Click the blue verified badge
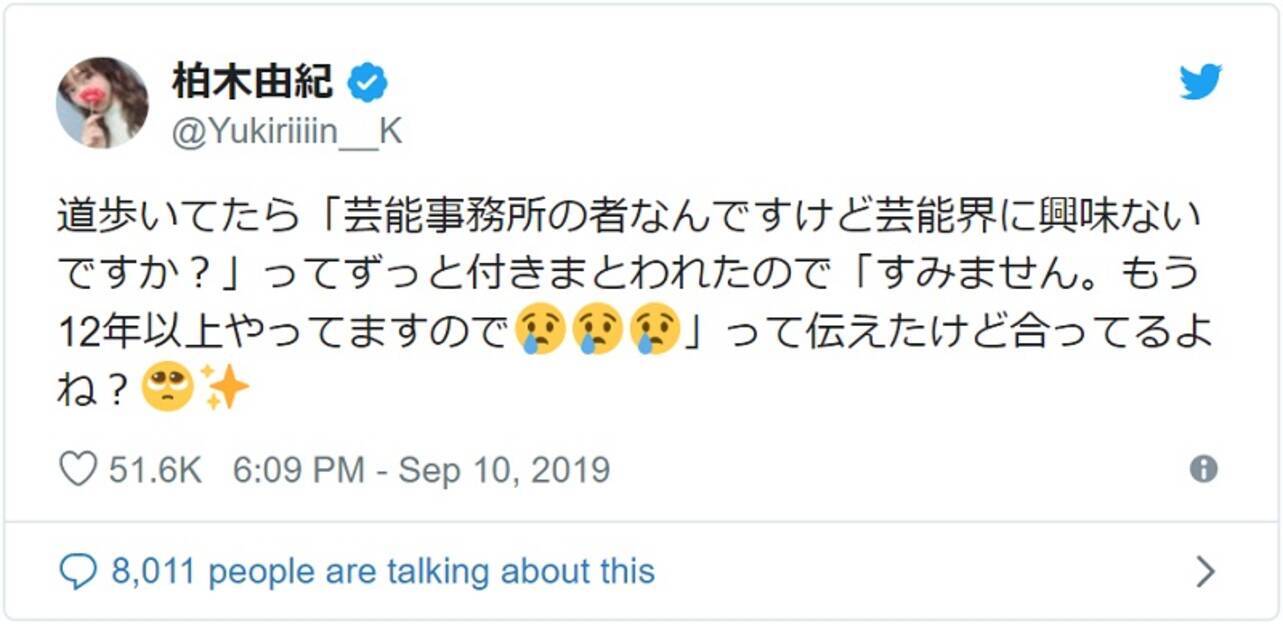Viewport: 1283px width, 624px height. point(367,84)
